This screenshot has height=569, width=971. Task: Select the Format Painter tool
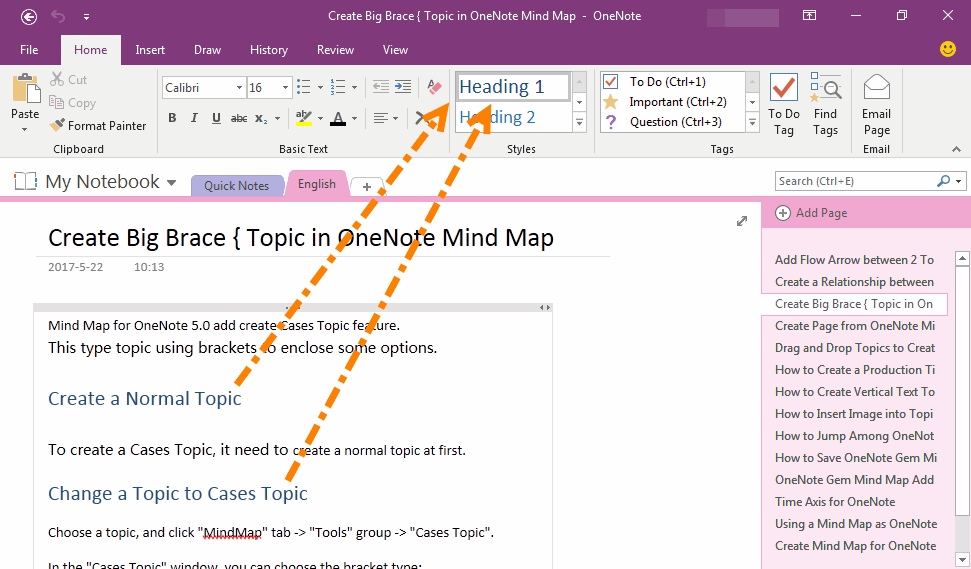pos(98,126)
